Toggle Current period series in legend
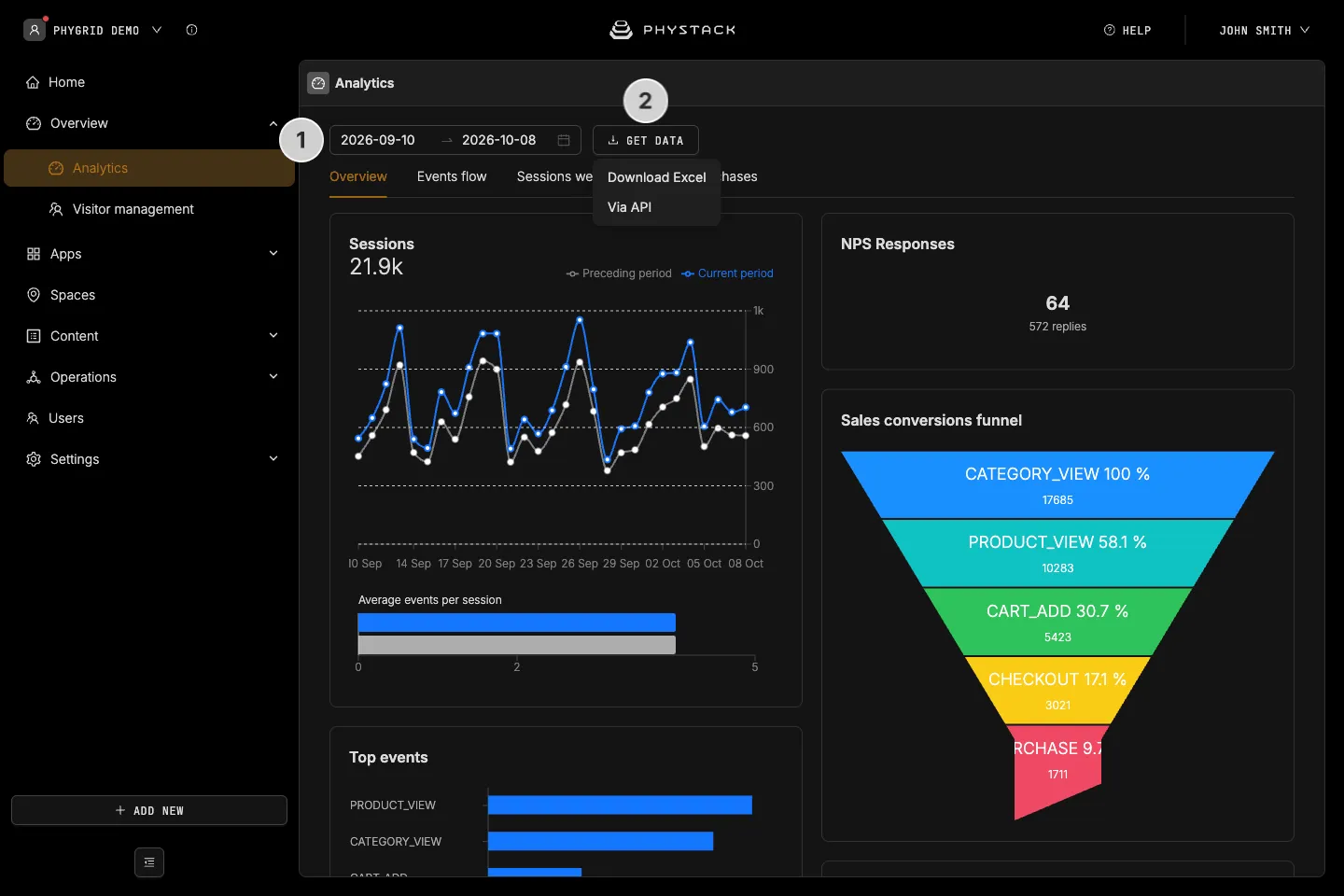Viewport: 1344px width, 896px height. click(727, 273)
